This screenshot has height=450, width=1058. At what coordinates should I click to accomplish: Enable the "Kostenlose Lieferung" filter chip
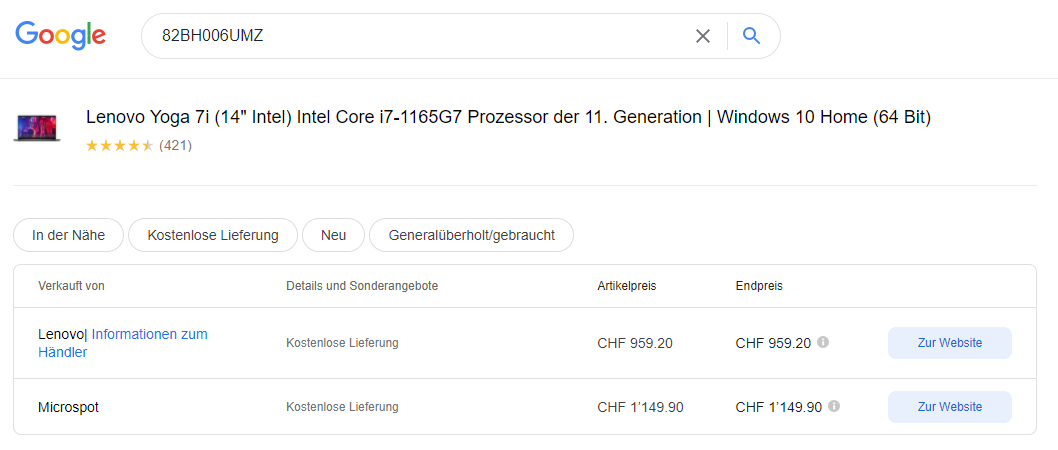click(x=212, y=235)
